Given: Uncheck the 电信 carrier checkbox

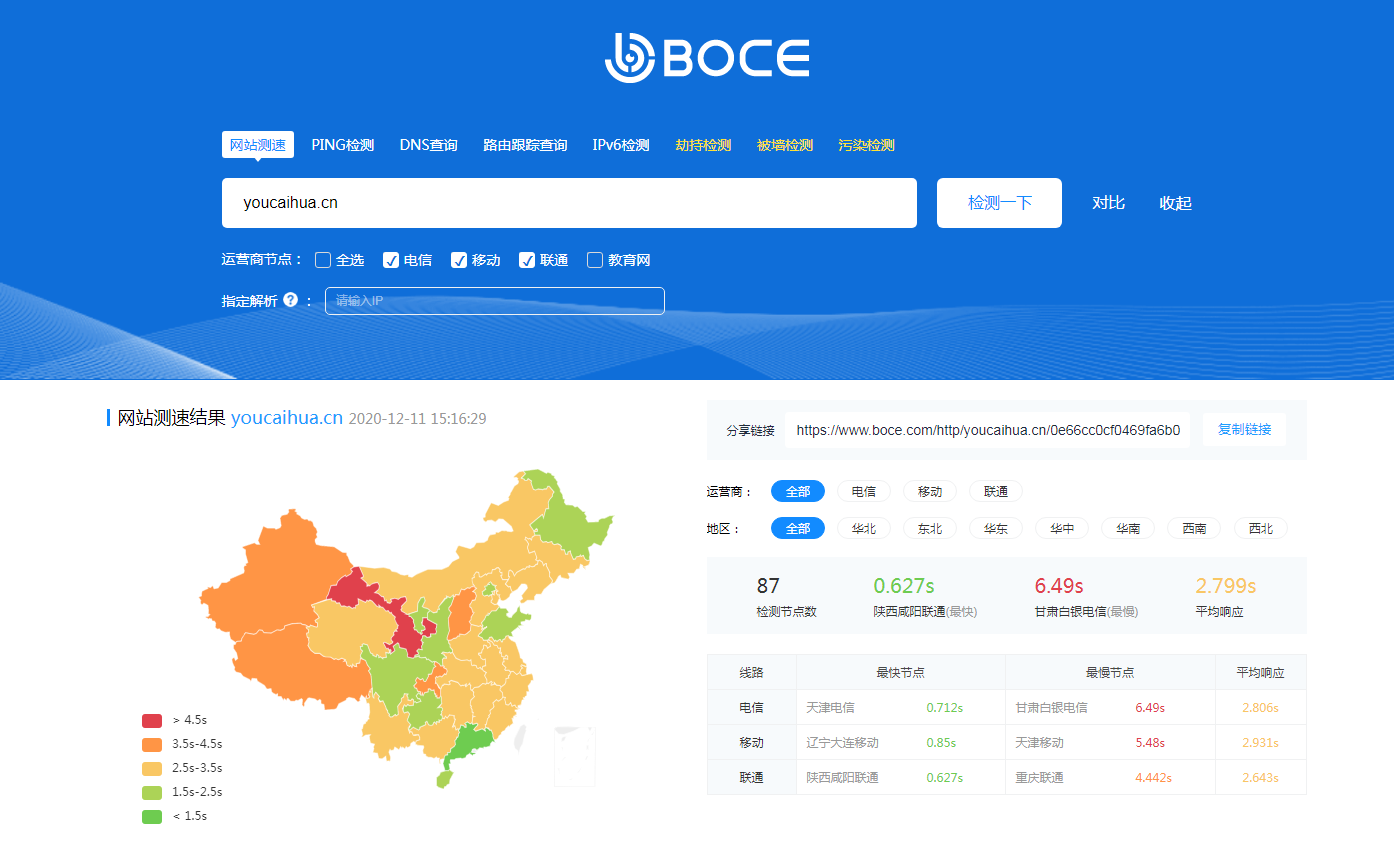Looking at the screenshot, I should pos(391,260).
